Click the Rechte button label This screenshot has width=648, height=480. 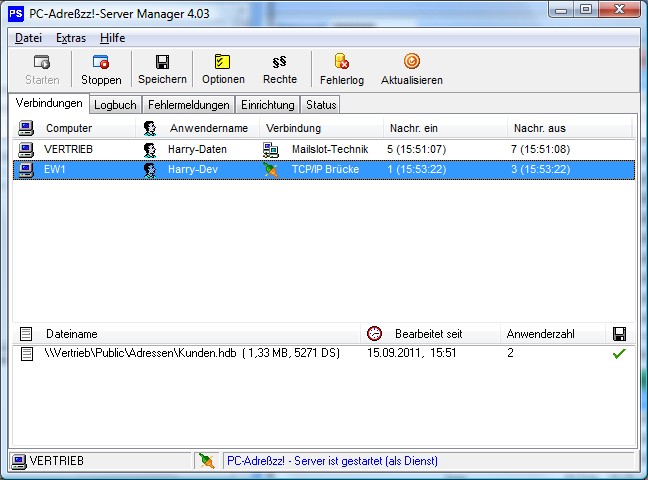tap(280, 79)
